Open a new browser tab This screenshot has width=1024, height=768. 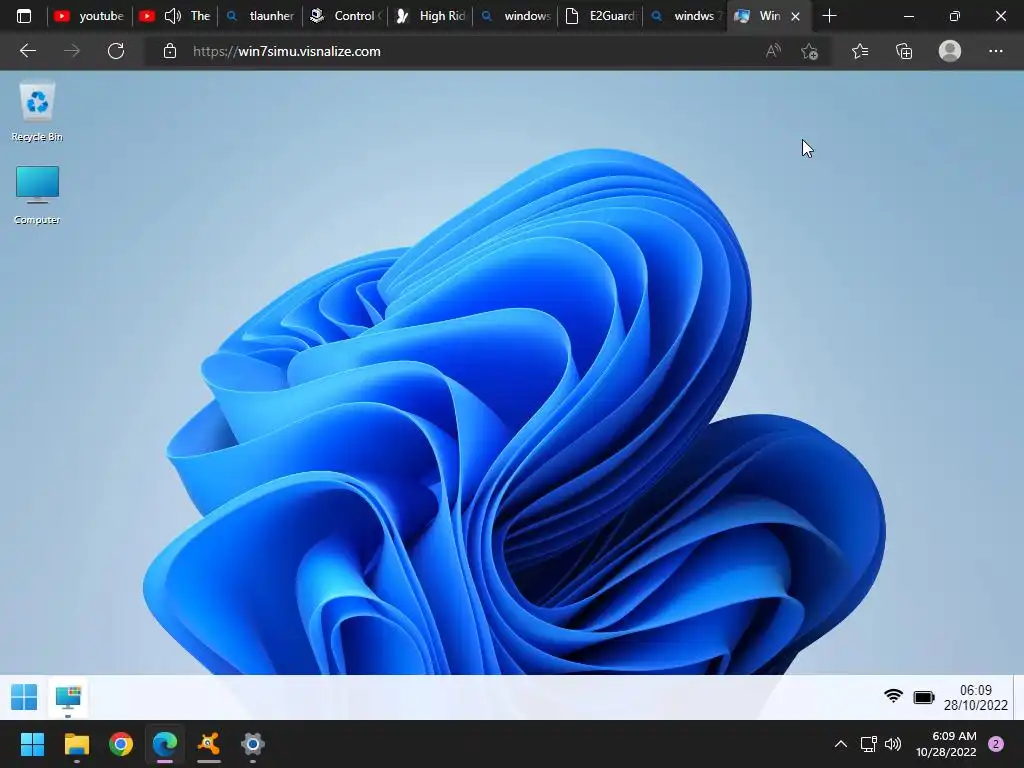(x=829, y=16)
